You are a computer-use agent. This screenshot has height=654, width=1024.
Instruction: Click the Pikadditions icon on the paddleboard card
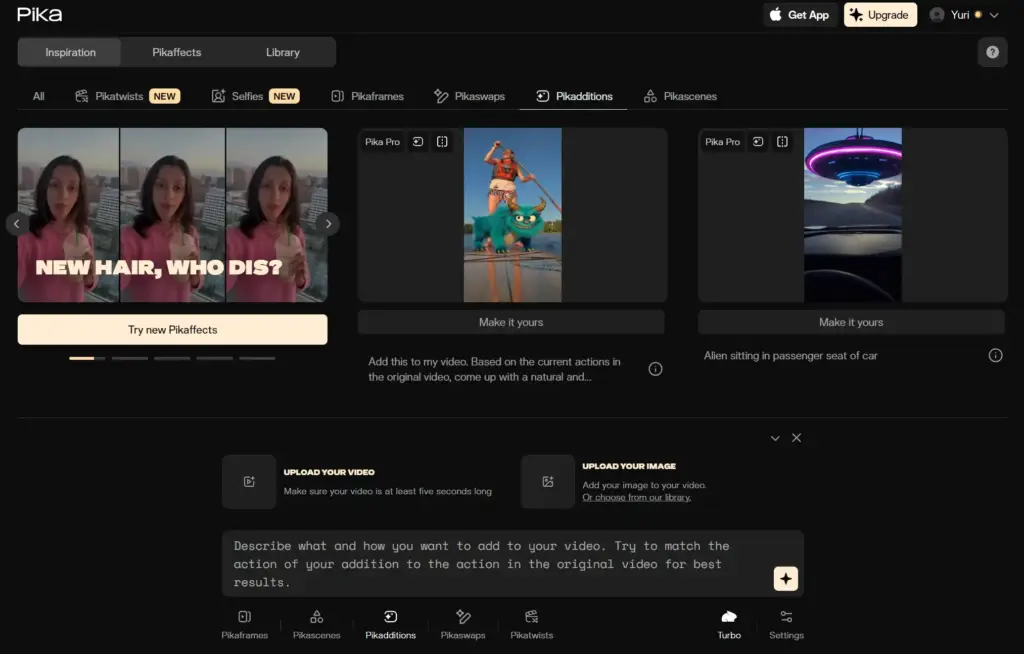tap(418, 142)
